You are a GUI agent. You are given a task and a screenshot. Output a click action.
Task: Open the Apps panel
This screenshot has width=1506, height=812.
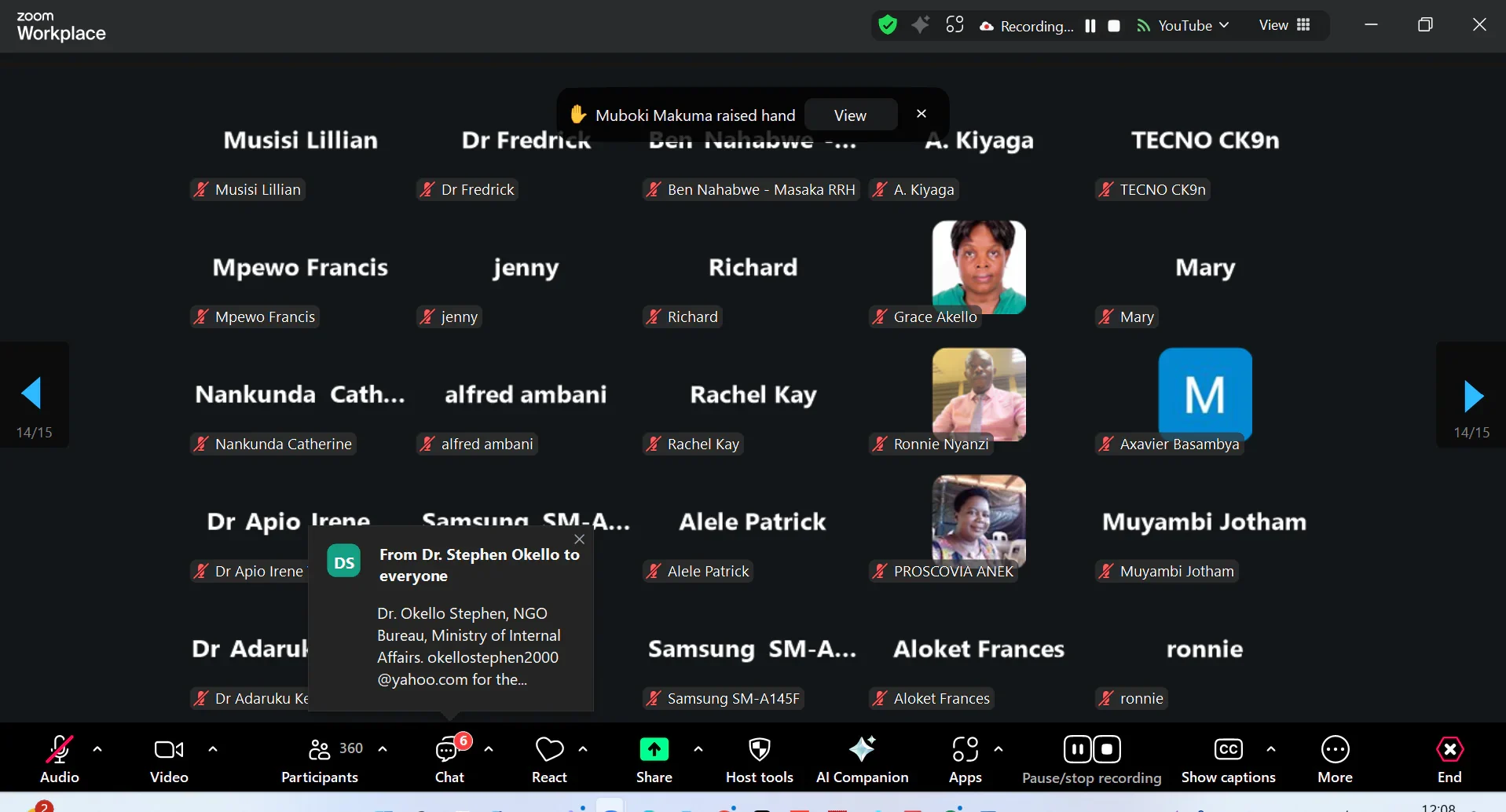[x=965, y=759]
